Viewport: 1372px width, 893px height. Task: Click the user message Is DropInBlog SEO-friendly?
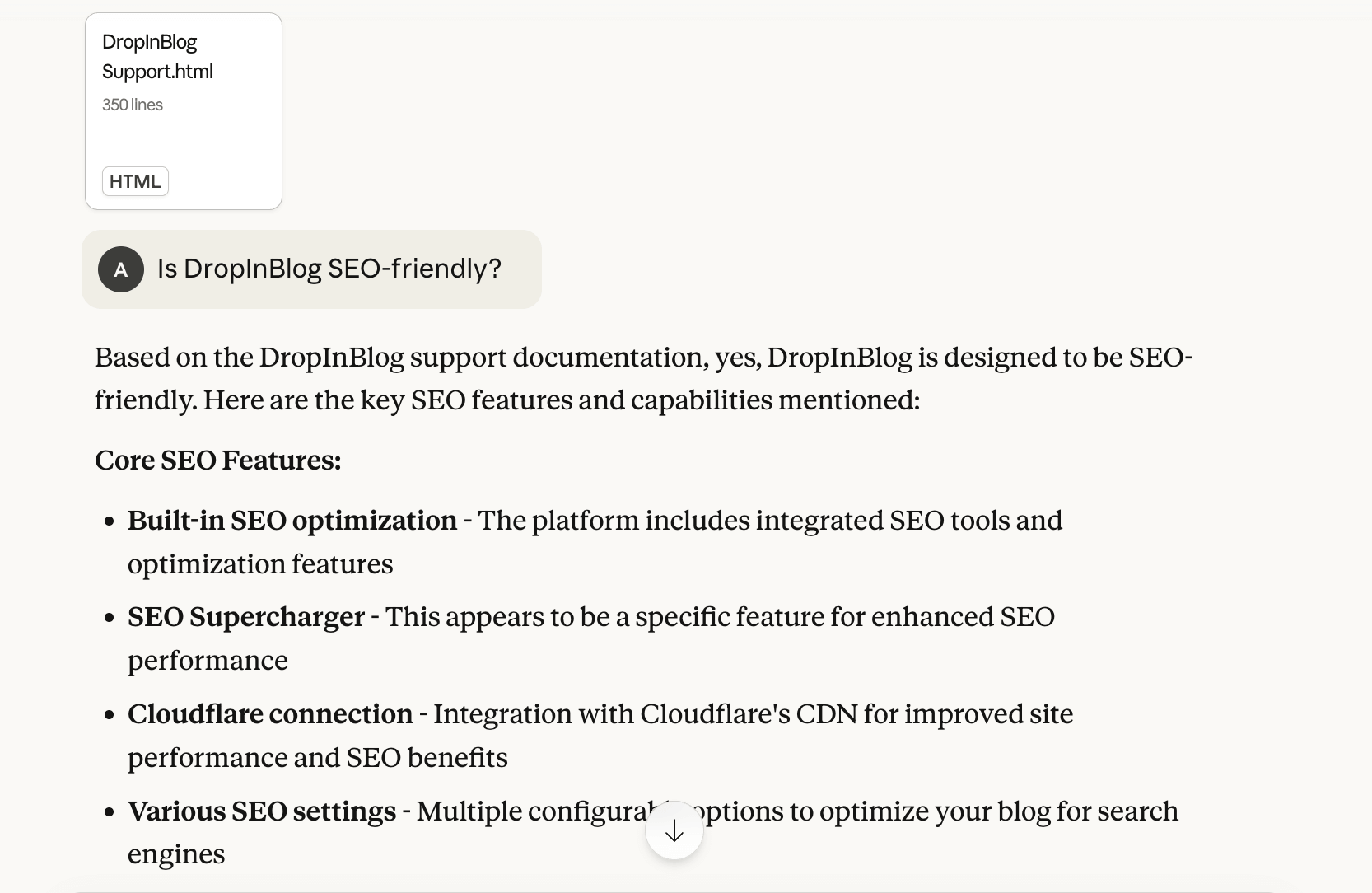pyautogui.click(x=329, y=269)
